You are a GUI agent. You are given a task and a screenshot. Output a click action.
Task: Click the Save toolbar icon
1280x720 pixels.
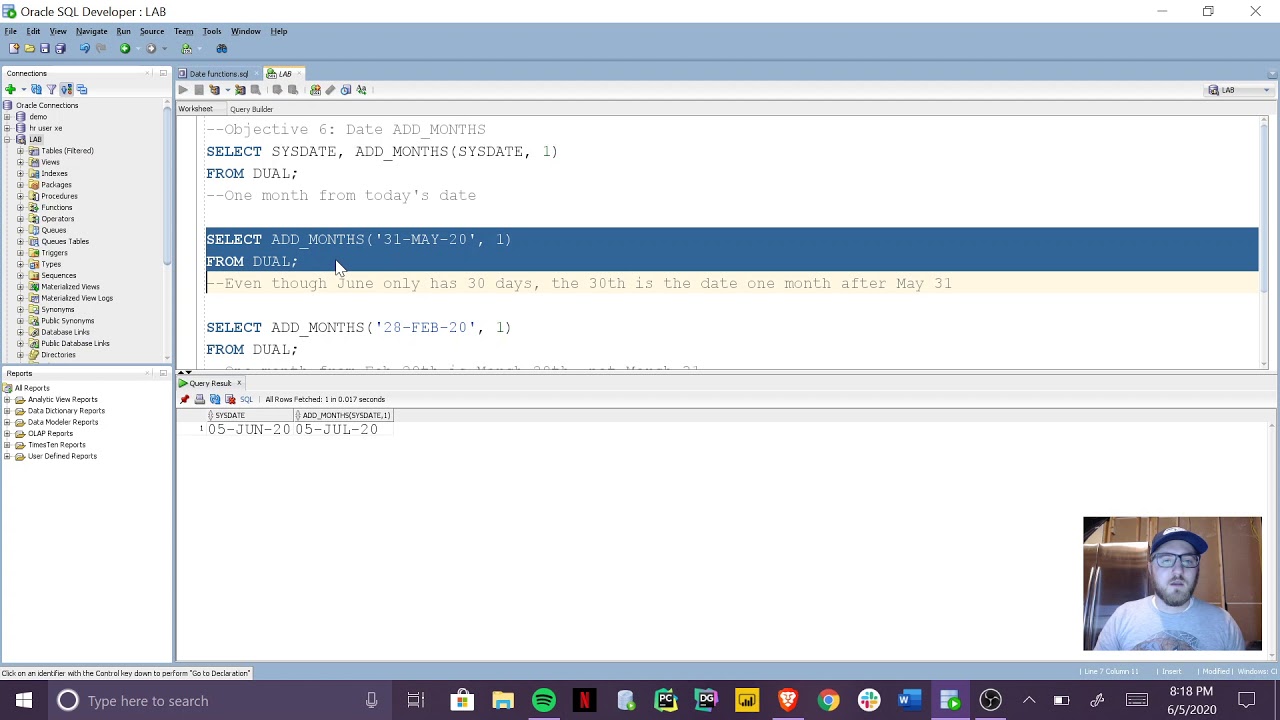(x=44, y=48)
